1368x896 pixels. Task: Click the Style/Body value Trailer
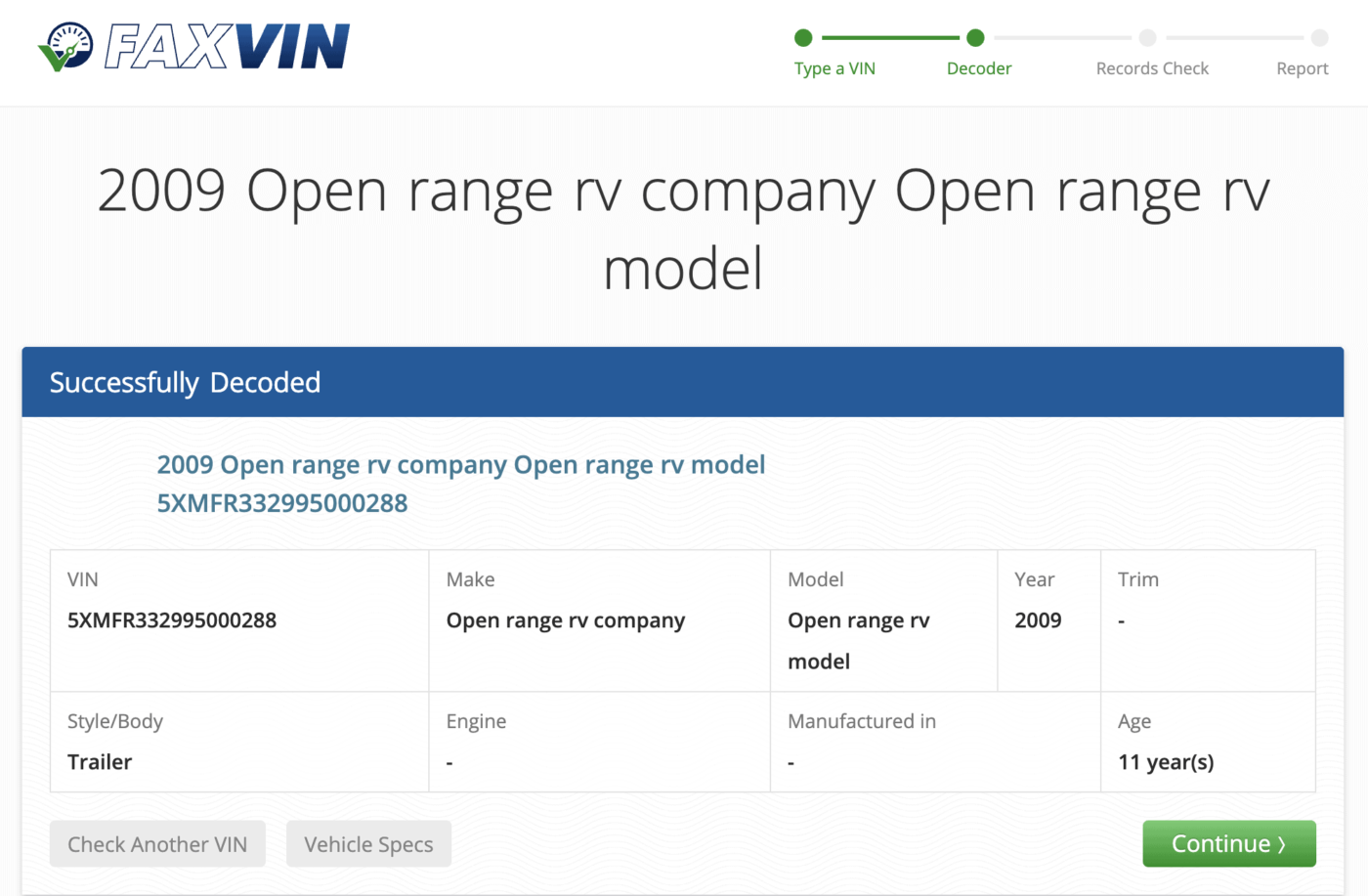100,762
